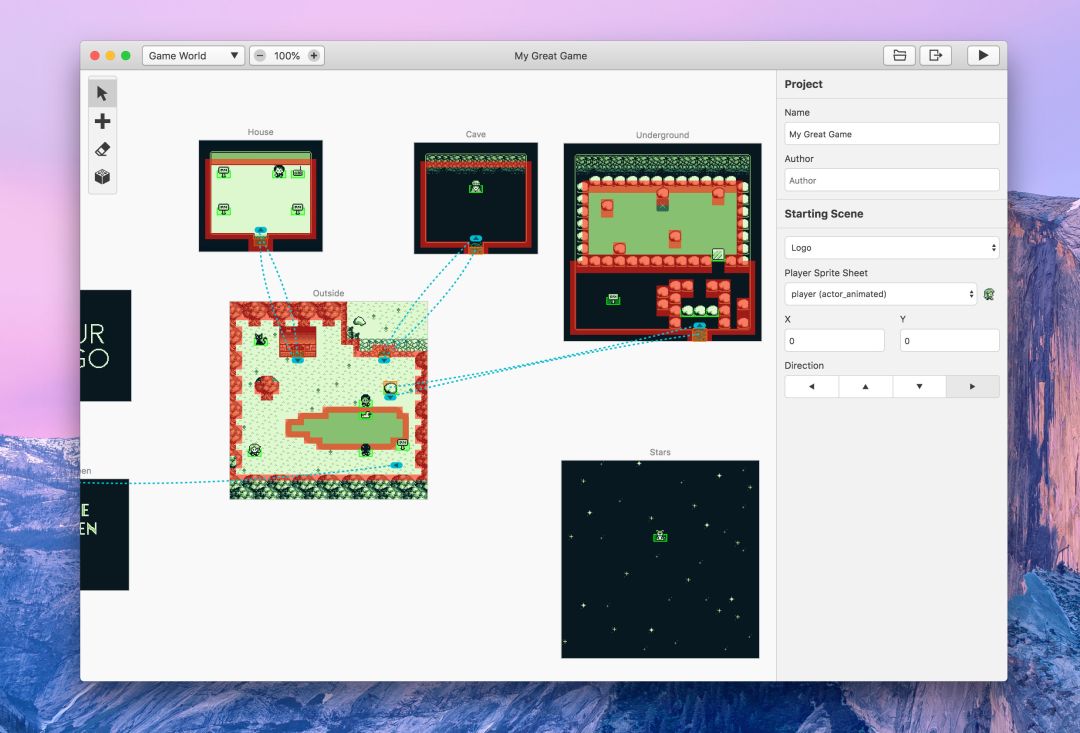The width and height of the screenshot is (1080, 733).
Task: Set direction to down arrow
Action: point(919,386)
